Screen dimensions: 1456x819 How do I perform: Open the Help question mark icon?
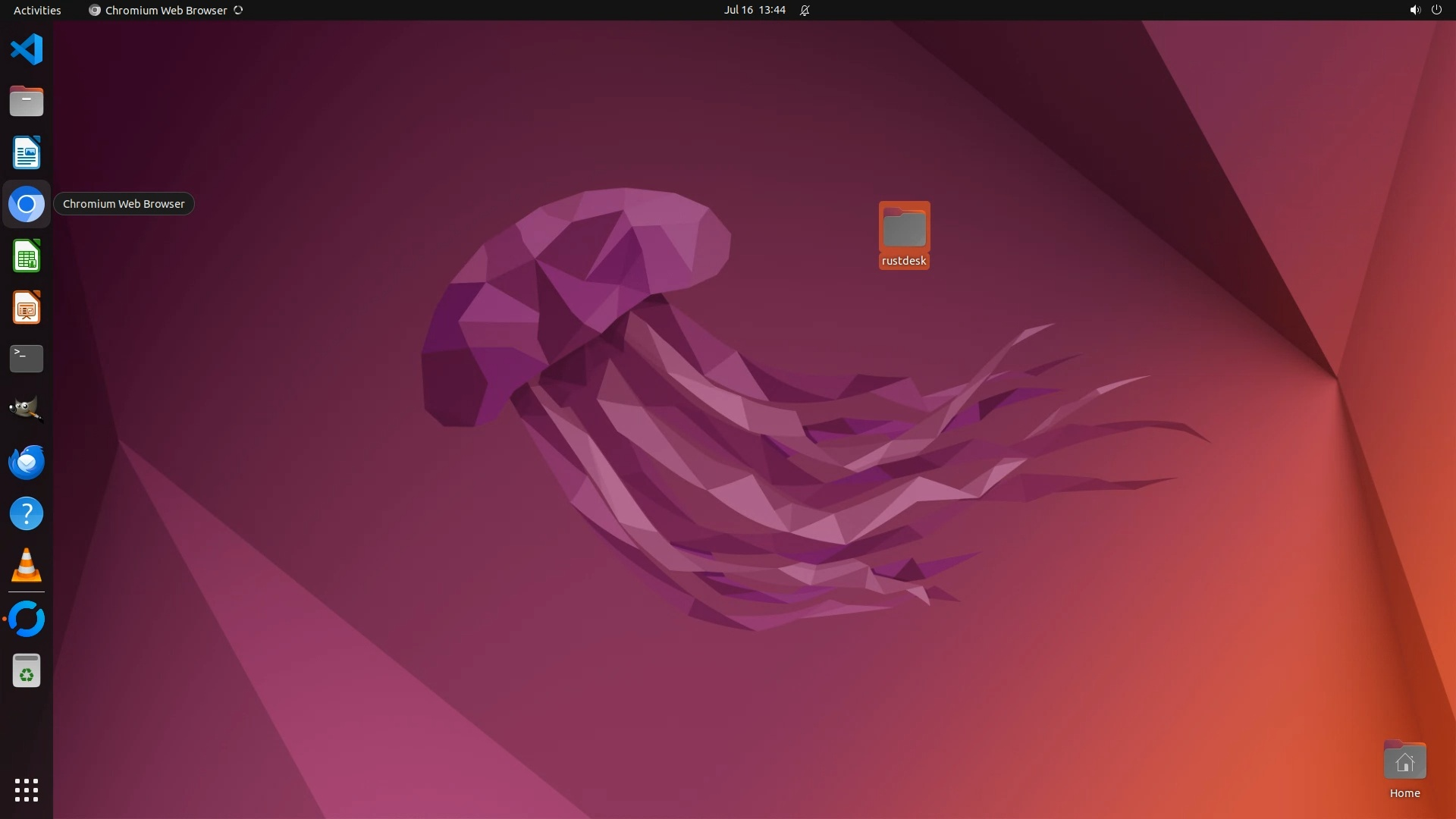(x=27, y=513)
